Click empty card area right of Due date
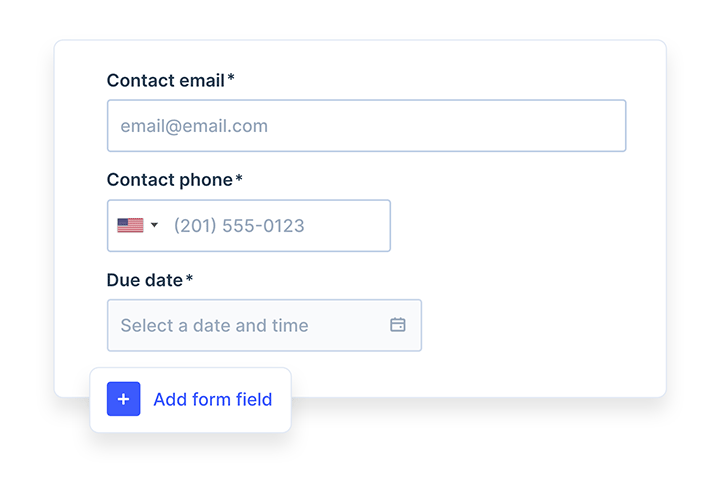The width and height of the screenshot is (720, 480). (540, 325)
